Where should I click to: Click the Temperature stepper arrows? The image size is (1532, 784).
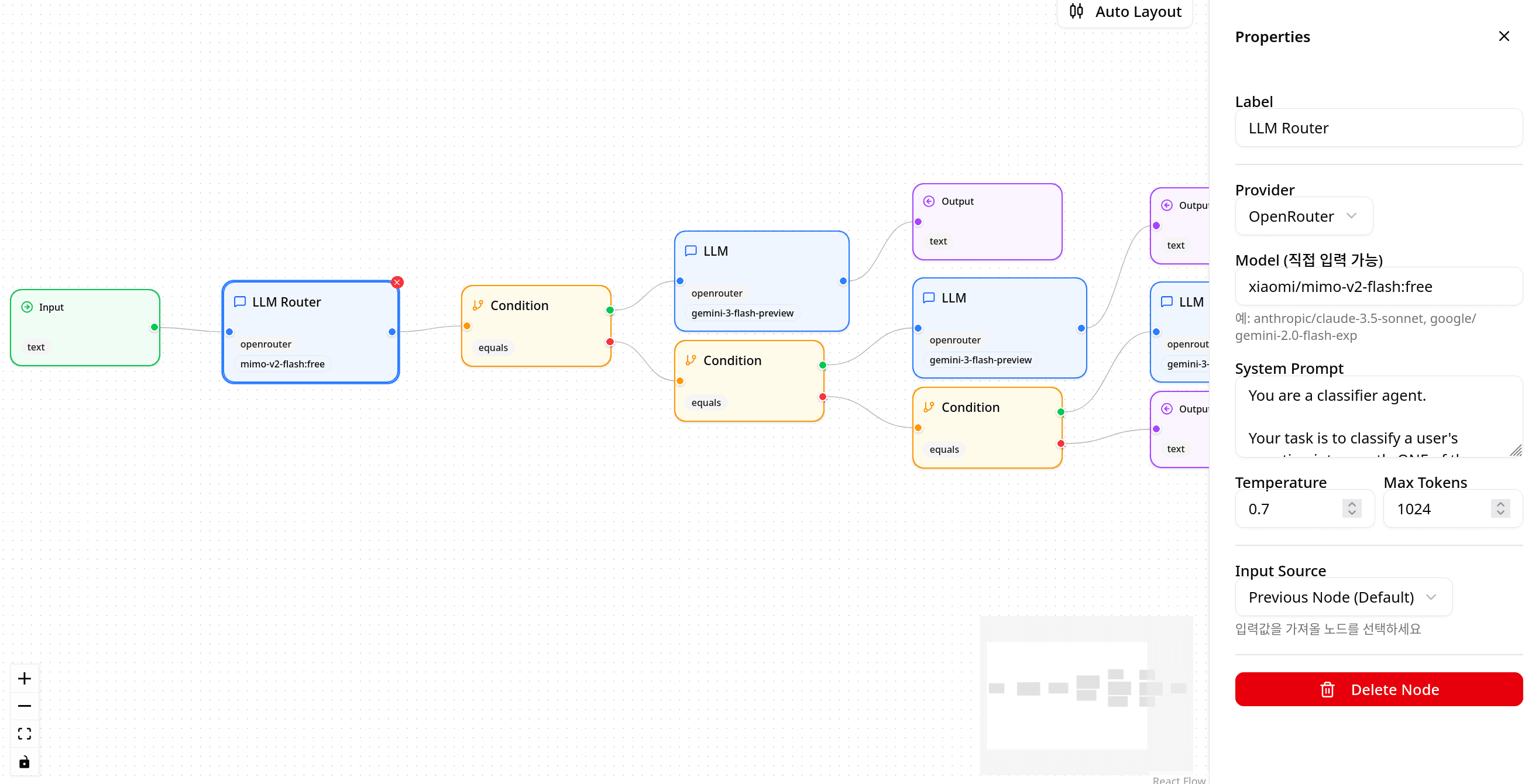click(1351, 508)
